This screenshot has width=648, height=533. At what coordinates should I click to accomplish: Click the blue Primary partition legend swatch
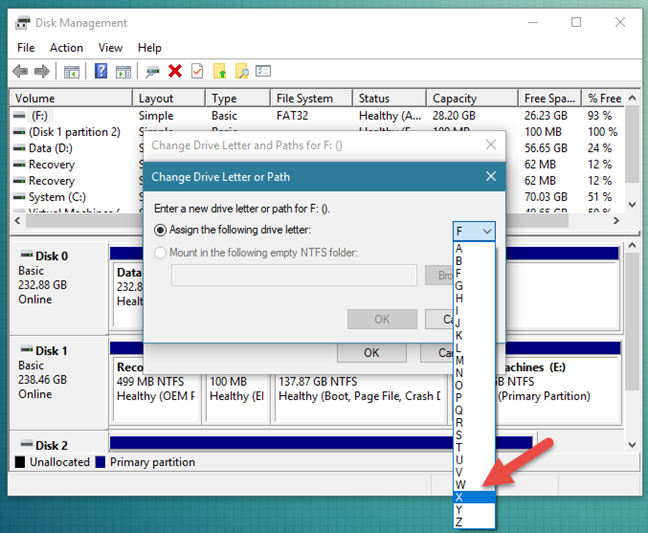[100, 462]
